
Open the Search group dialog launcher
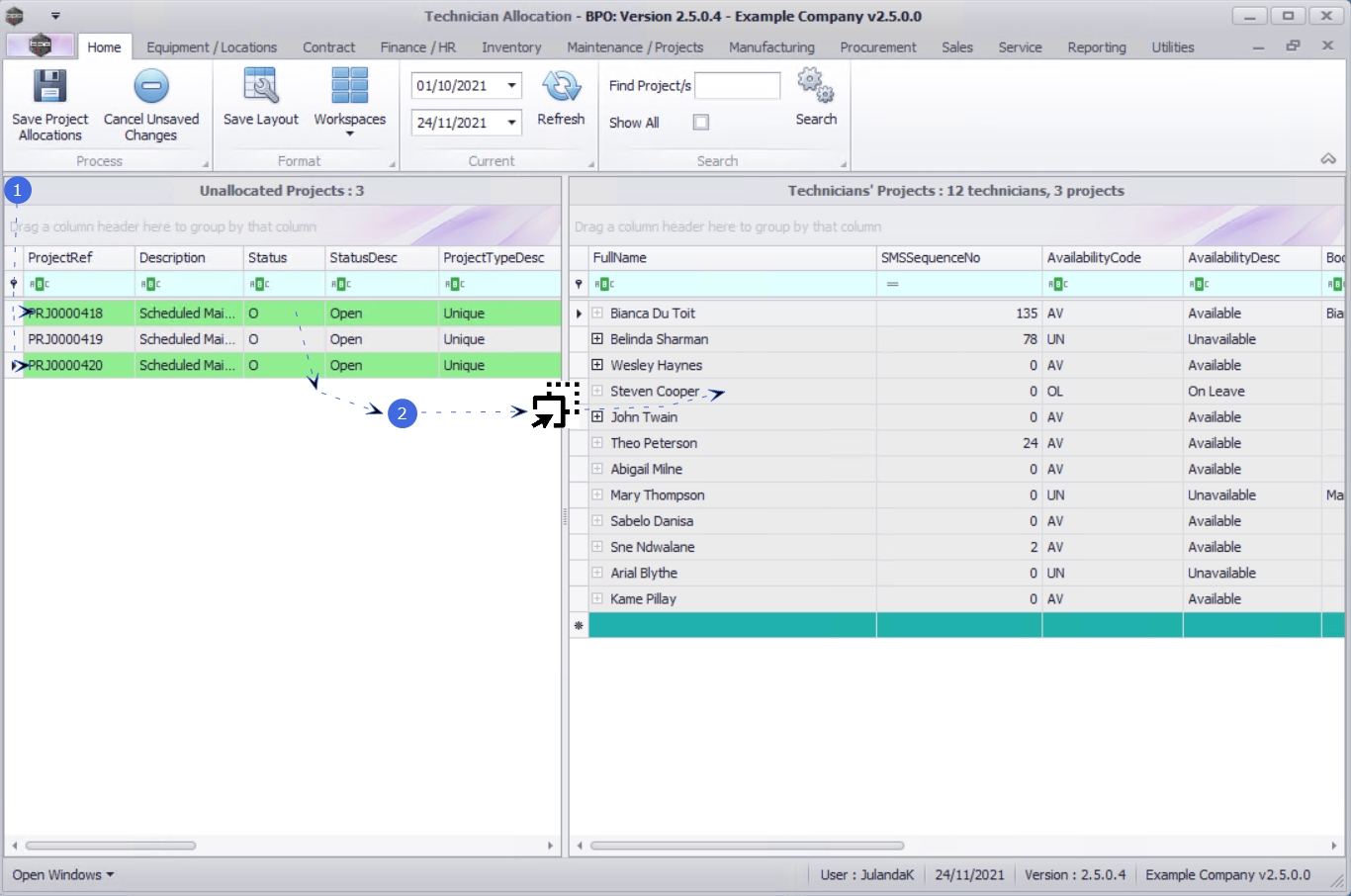point(844,164)
